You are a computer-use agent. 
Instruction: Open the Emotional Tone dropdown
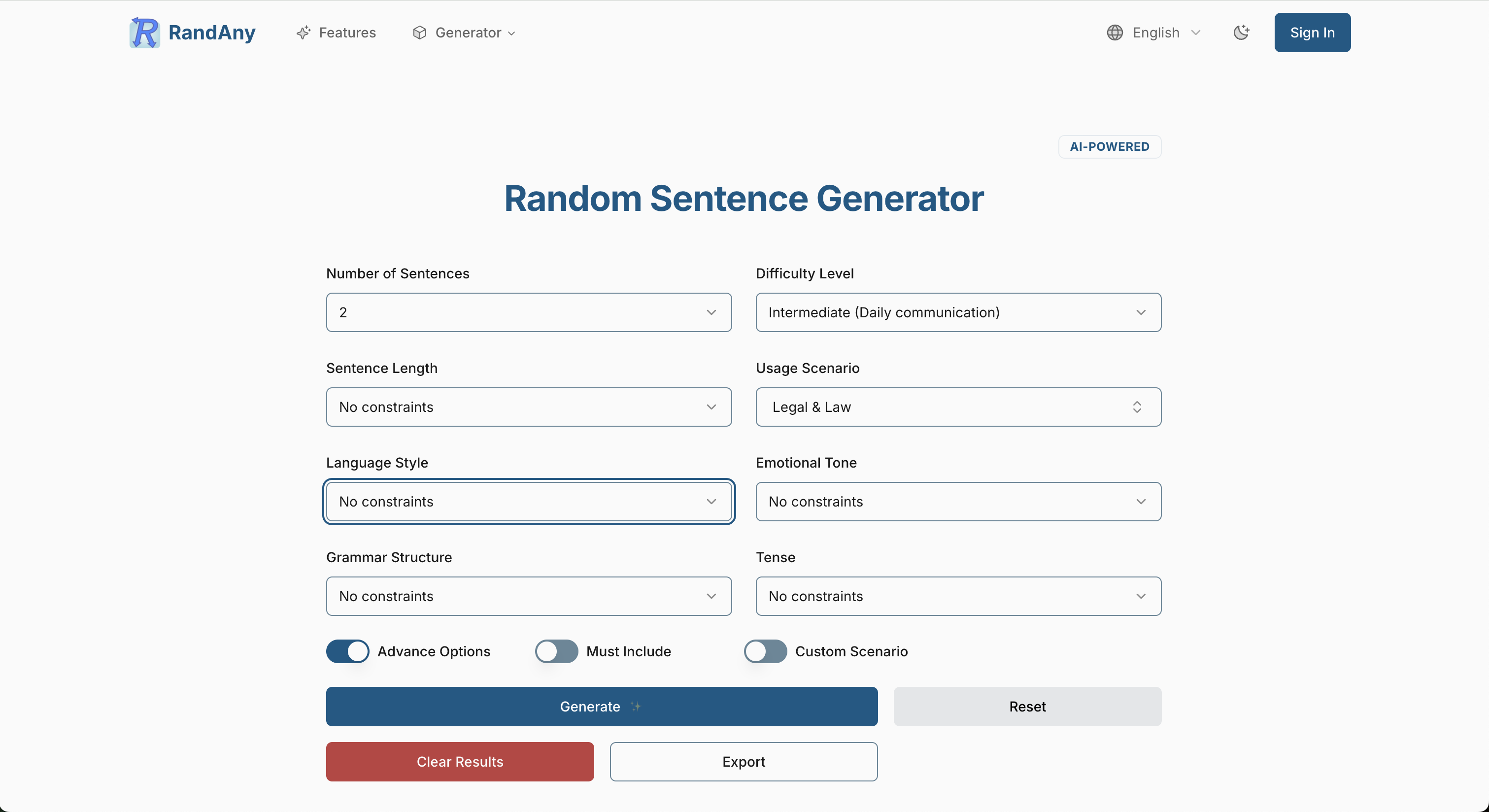958,502
